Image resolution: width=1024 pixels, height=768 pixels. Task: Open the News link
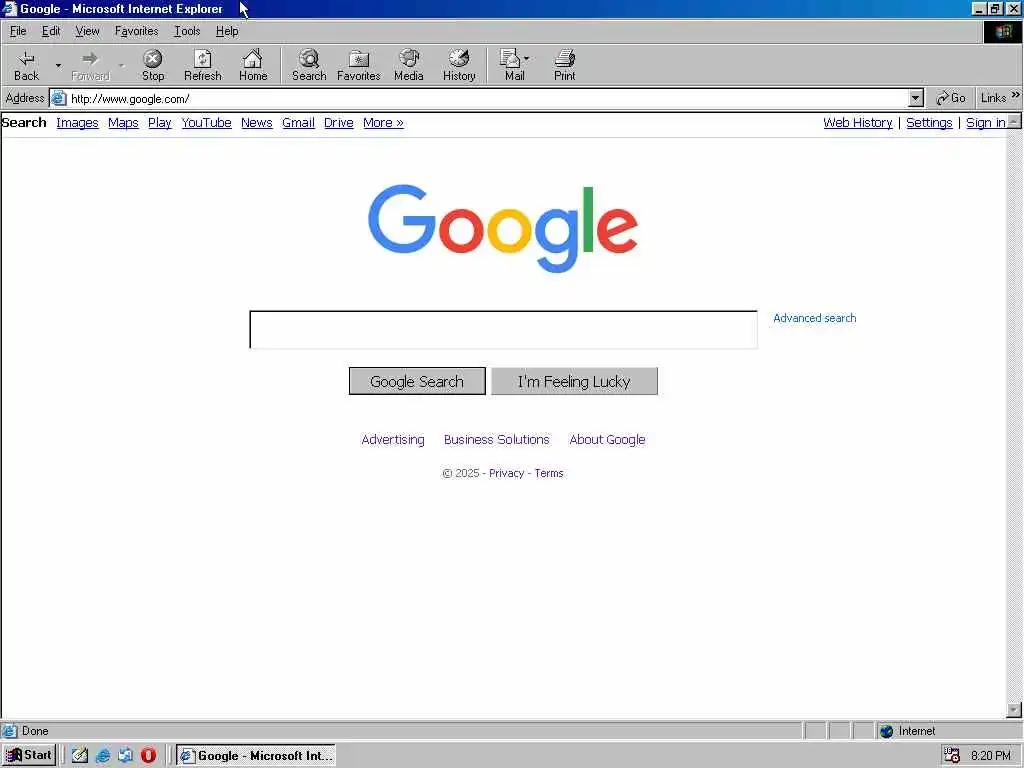tap(257, 123)
